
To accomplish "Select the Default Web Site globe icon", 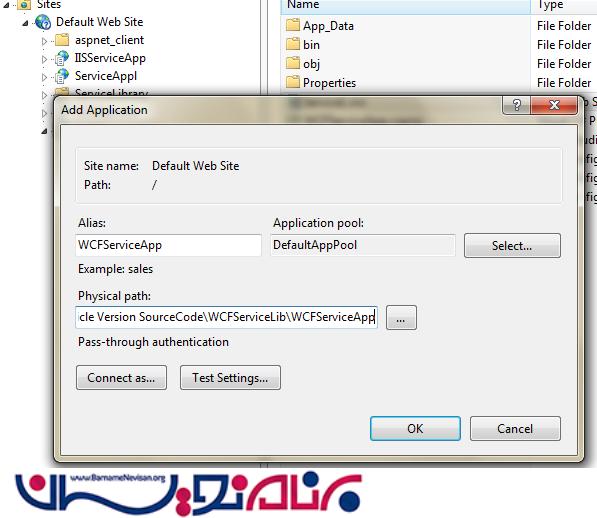I will point(43,22).
